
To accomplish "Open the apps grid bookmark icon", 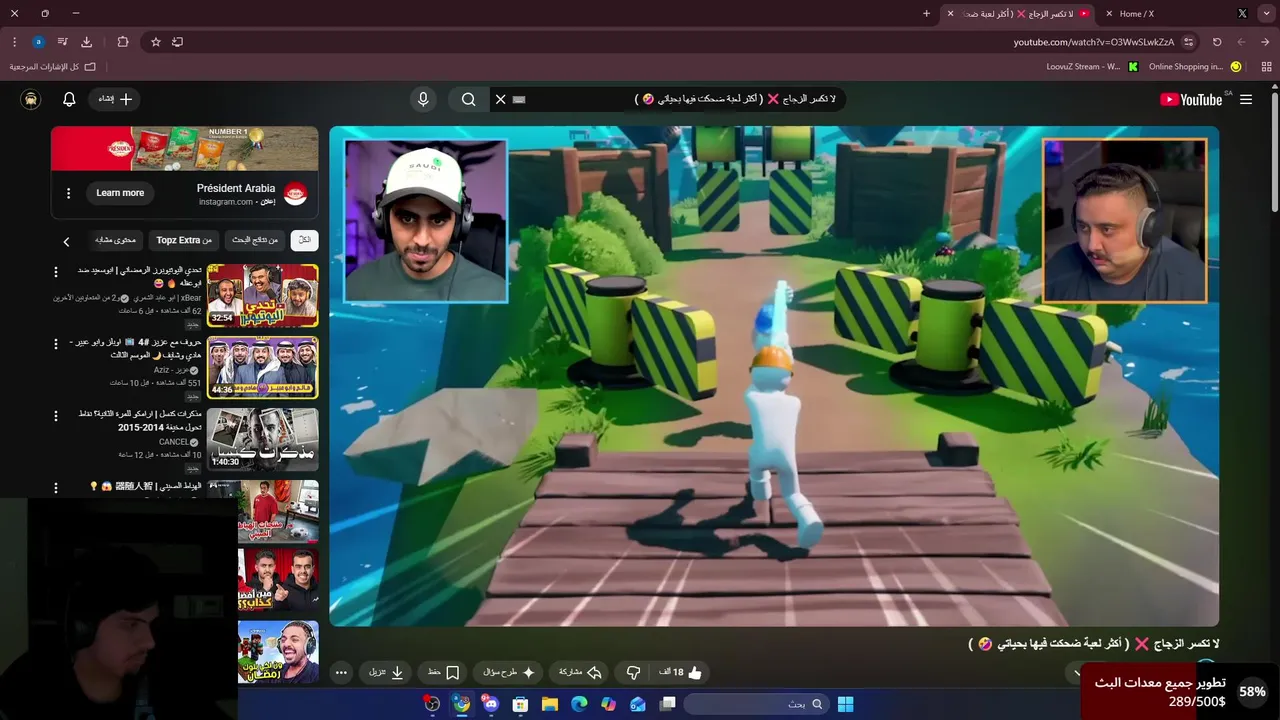I will 1267,67.
